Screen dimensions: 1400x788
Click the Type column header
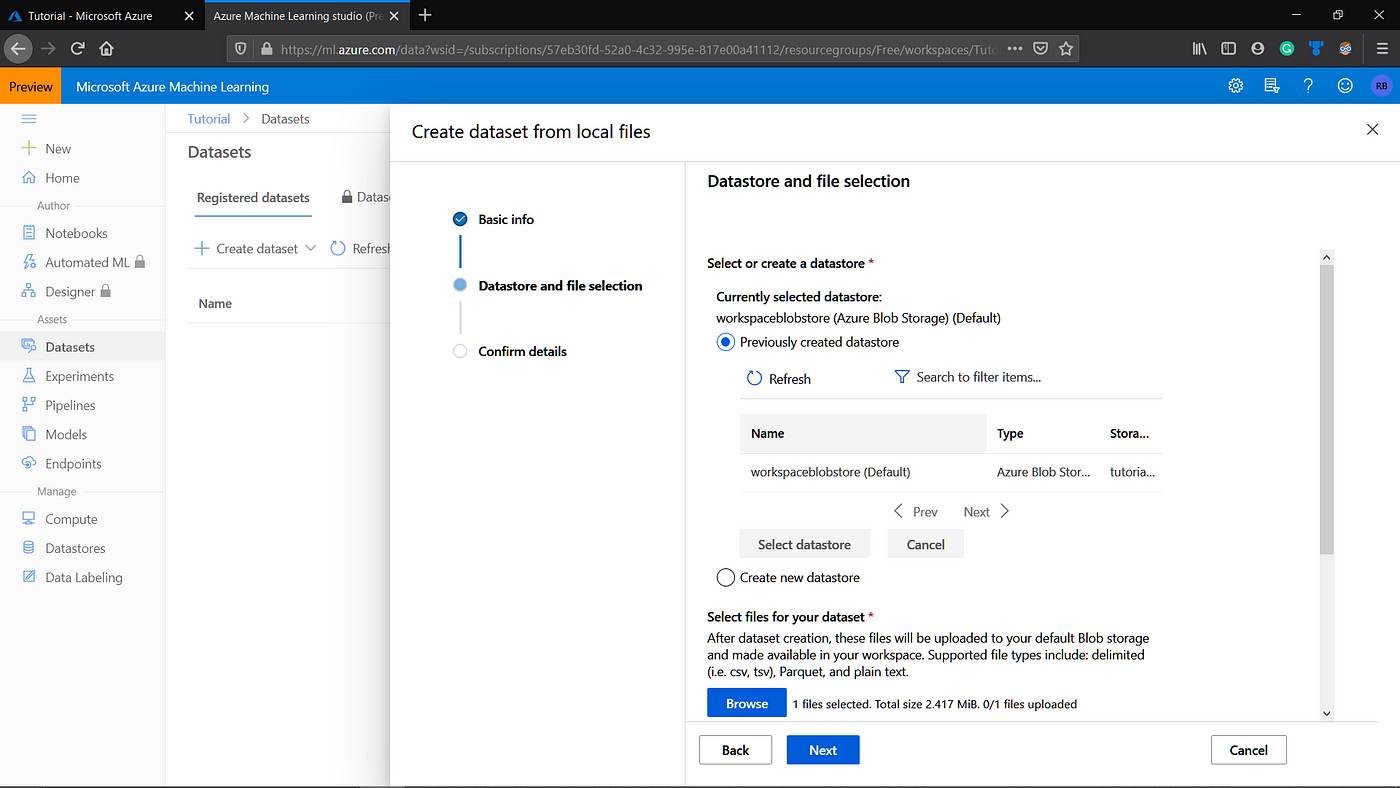coord(1010,434)
